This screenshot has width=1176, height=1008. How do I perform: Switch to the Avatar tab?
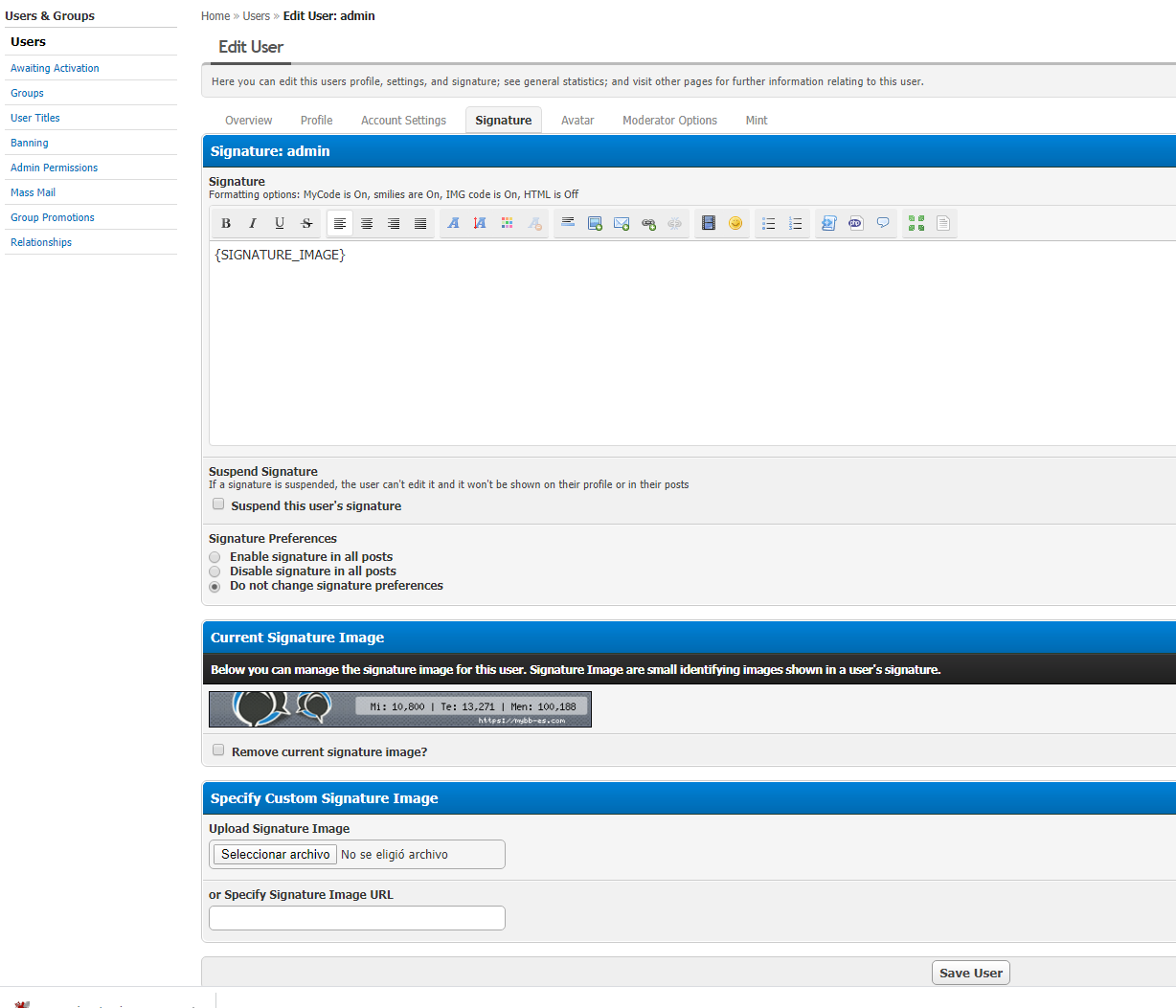577,121
